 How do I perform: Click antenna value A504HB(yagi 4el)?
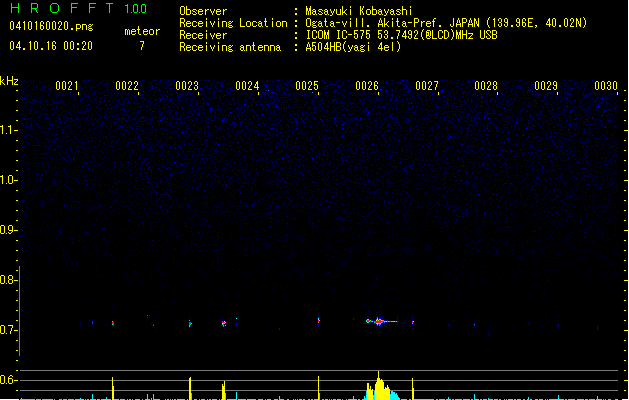click(353, 47)
